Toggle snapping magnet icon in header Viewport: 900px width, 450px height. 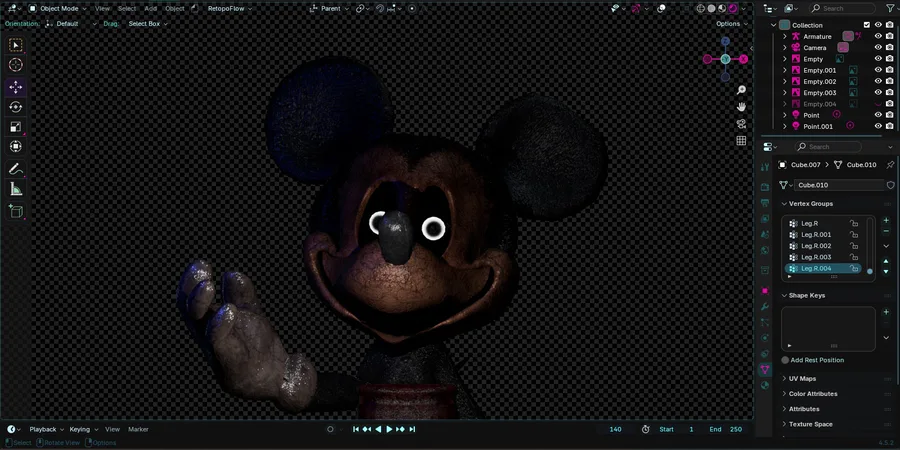(380, 9)
